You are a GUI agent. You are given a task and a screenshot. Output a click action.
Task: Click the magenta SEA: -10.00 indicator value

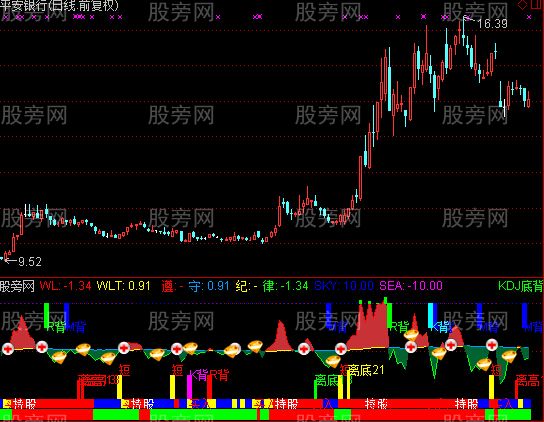tap(411, 286)
